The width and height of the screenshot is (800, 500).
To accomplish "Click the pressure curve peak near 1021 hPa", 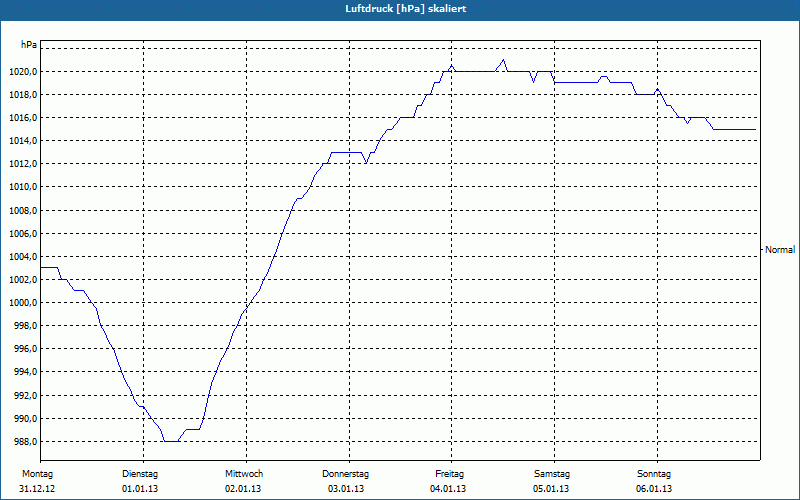I will 504,60.
